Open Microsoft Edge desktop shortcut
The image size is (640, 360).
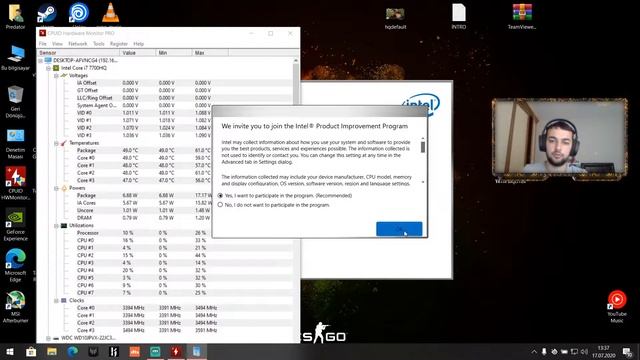coord(16,265)
